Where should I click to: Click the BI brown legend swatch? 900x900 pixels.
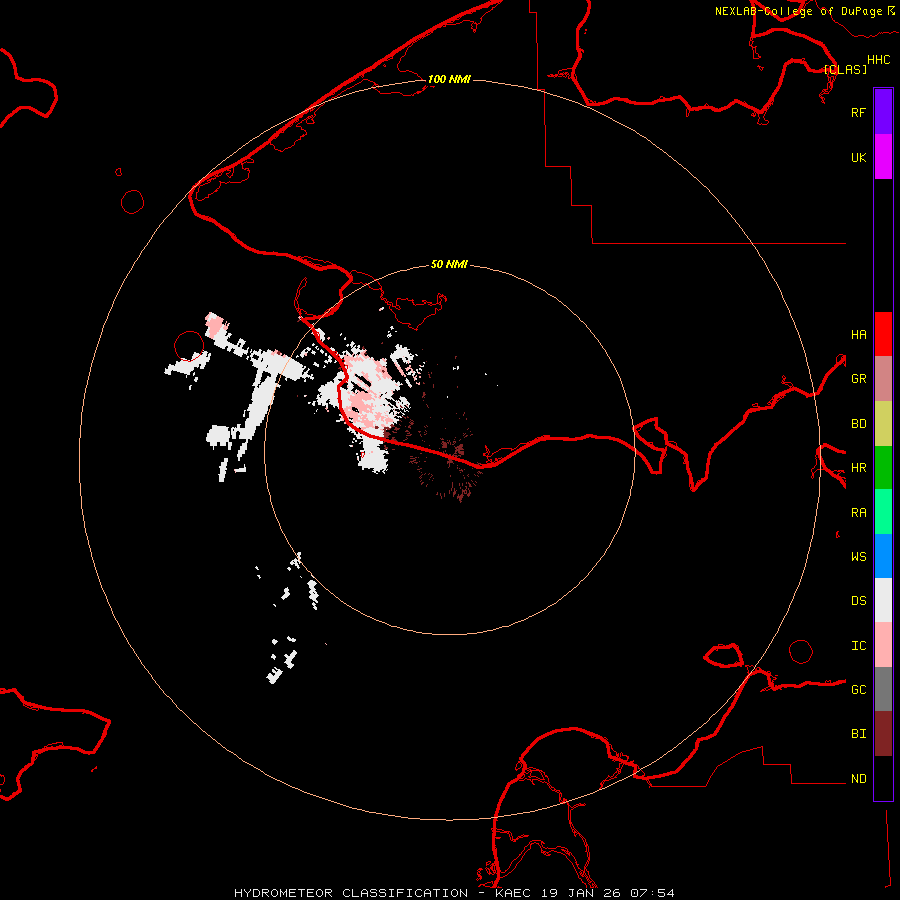(x=883, y=734)
